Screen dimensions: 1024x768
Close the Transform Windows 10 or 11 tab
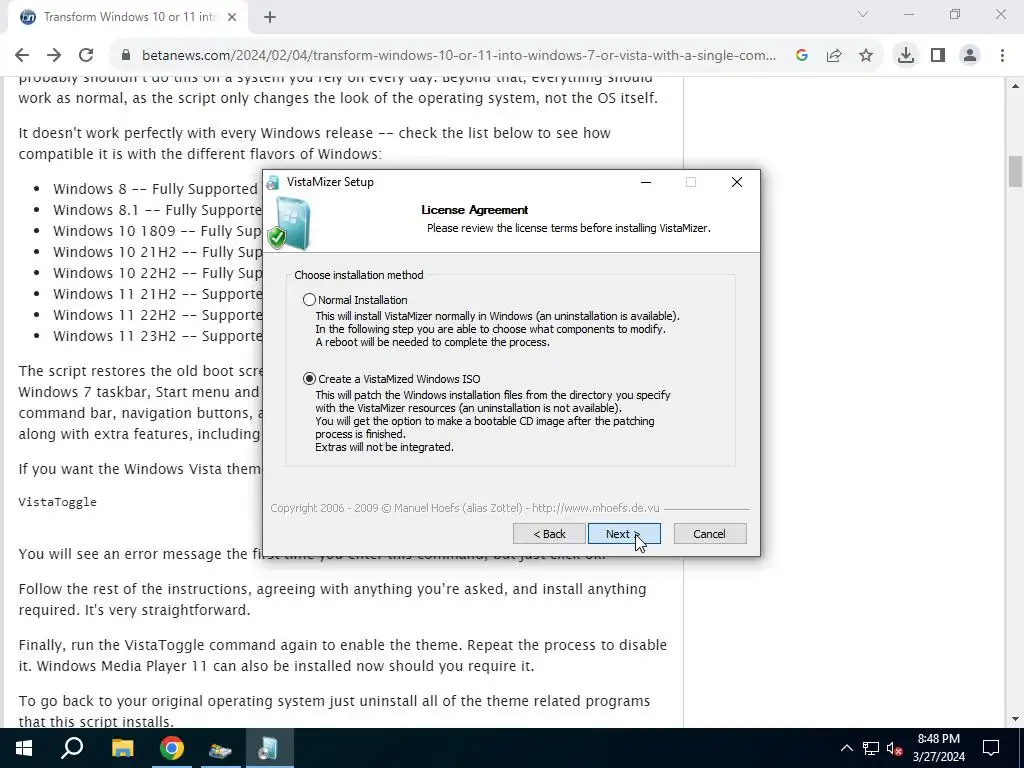click(232, 18)
